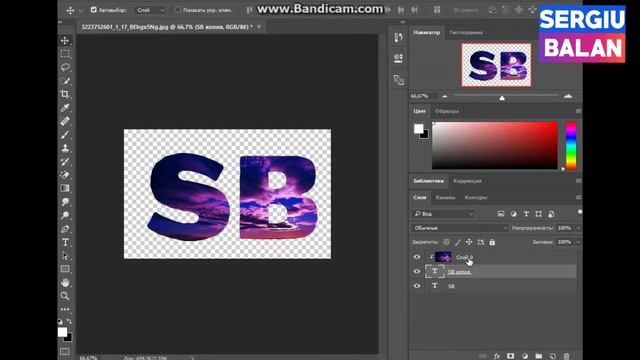Open the History panel icon in the dock
This screenshot has height=360, width=640.
click(398, 38)
